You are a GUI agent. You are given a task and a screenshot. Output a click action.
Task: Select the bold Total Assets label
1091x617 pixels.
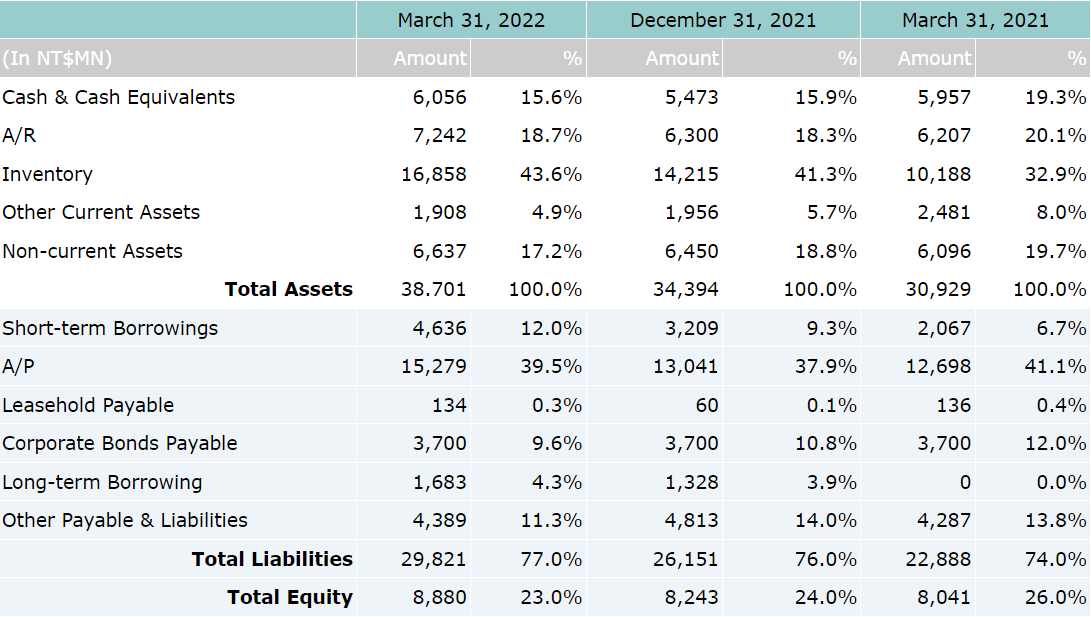pos(288,289)
